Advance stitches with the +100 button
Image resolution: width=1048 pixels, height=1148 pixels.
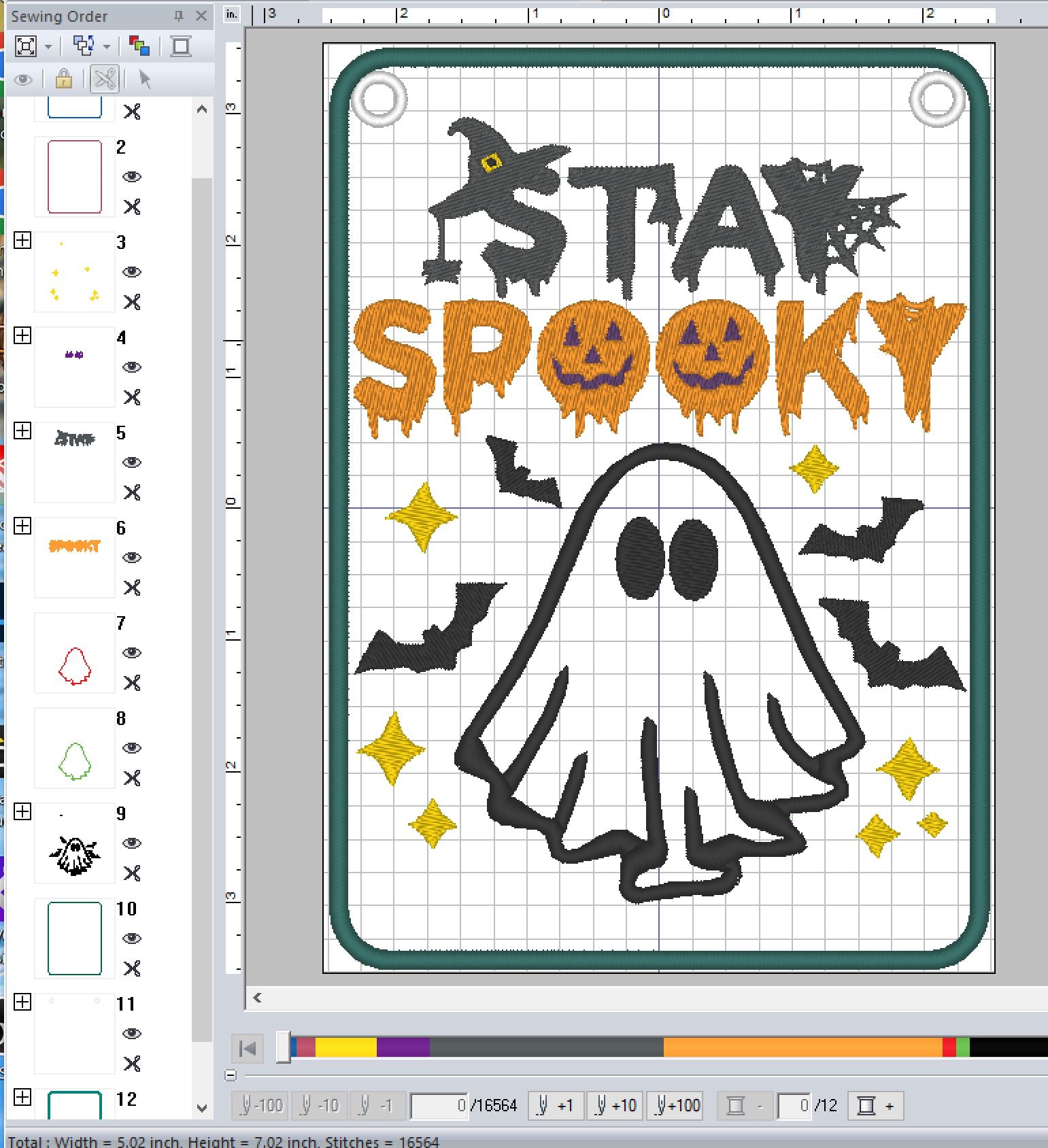pyautogui.click(x=673, y=1106)
